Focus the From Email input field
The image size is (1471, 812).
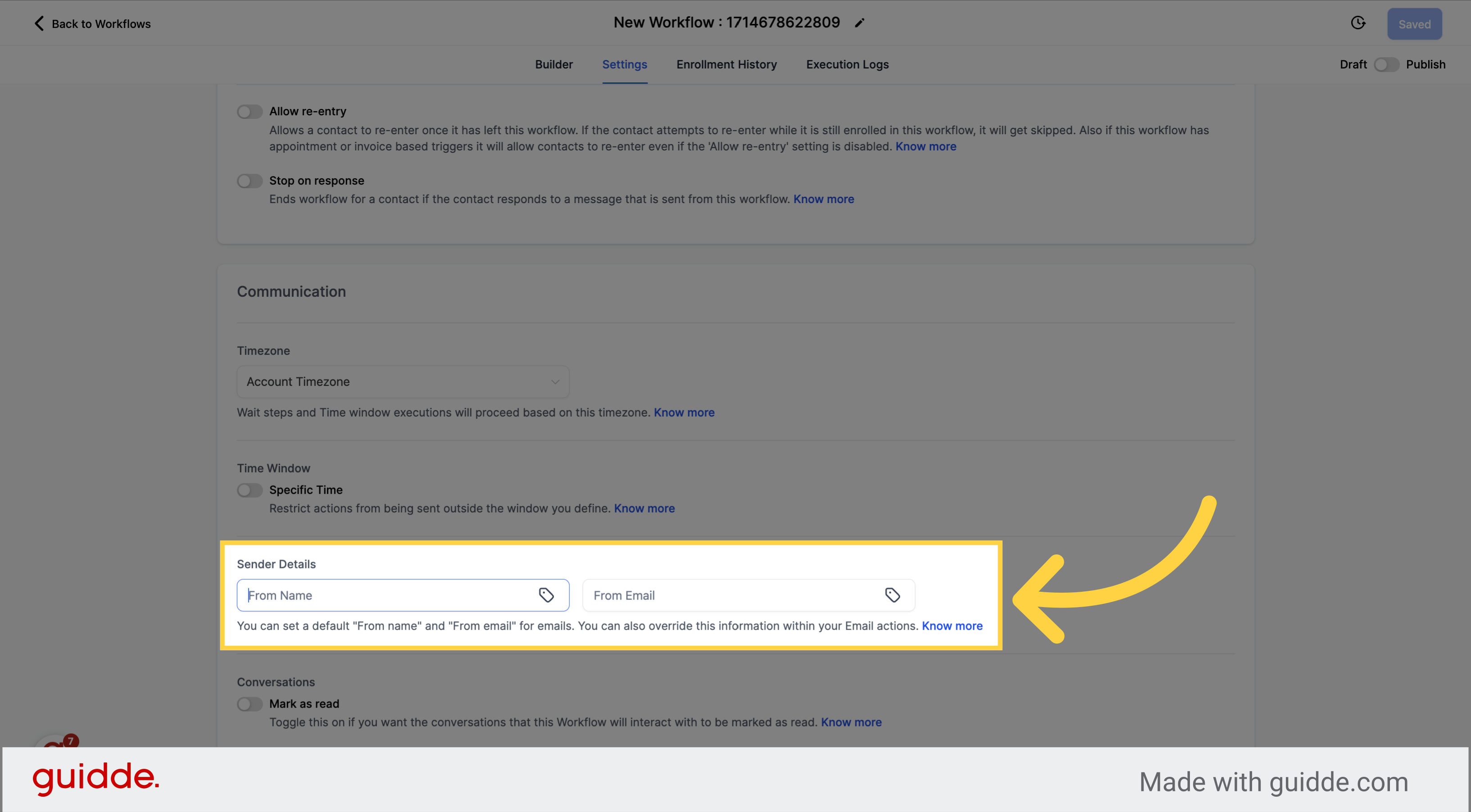click(x=748, y=595)
